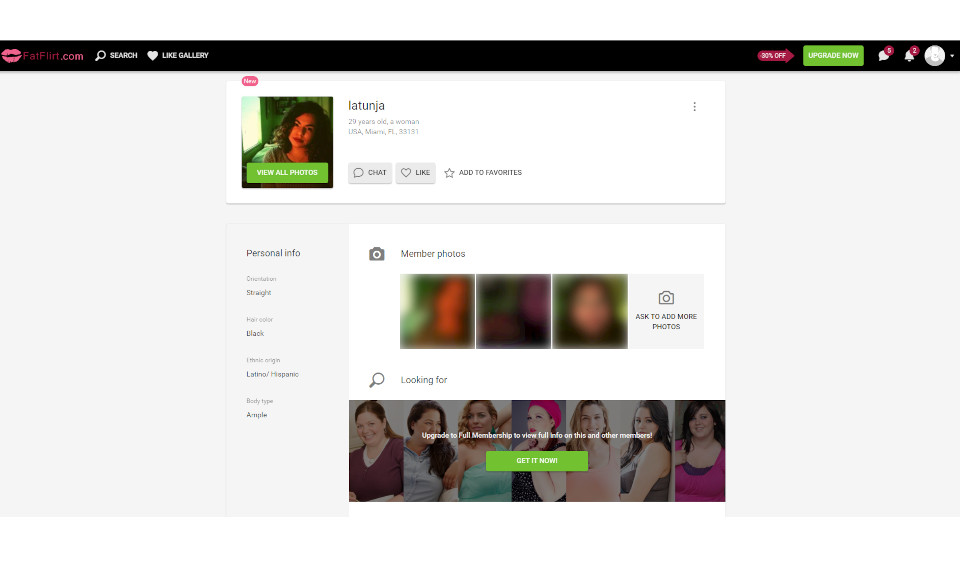The width and height of the screenshot is (960, 561).
Task: Click Ask to Add More Photos tile
Action: tap(666, 311)
